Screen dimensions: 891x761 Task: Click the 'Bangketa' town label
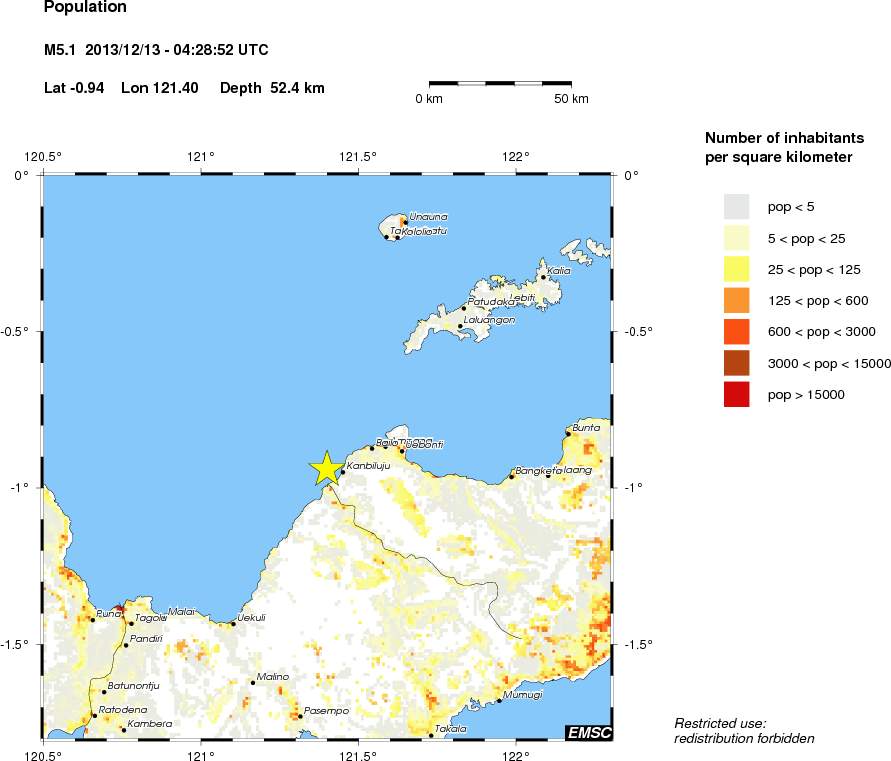click(538, 471)
